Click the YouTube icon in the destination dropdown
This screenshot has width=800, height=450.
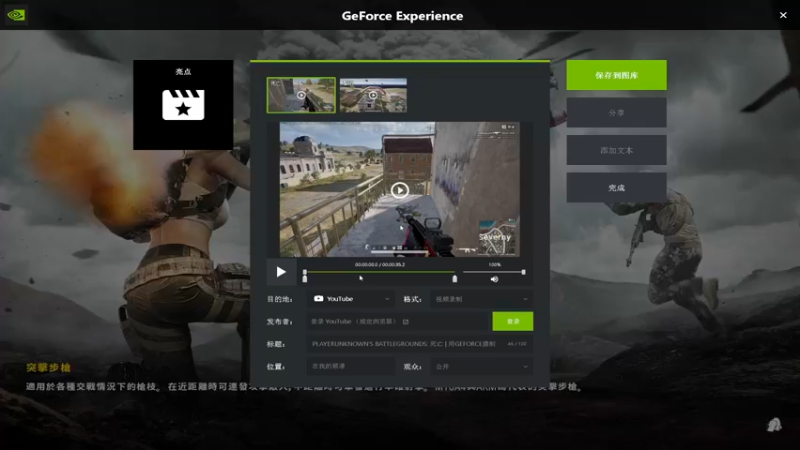318,298
